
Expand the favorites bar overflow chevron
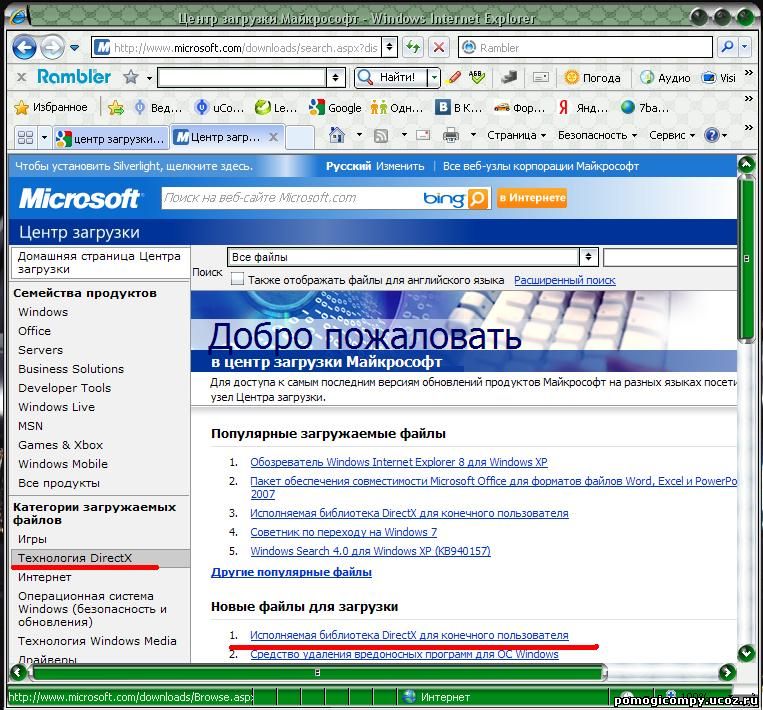click(x=748, y=98)
